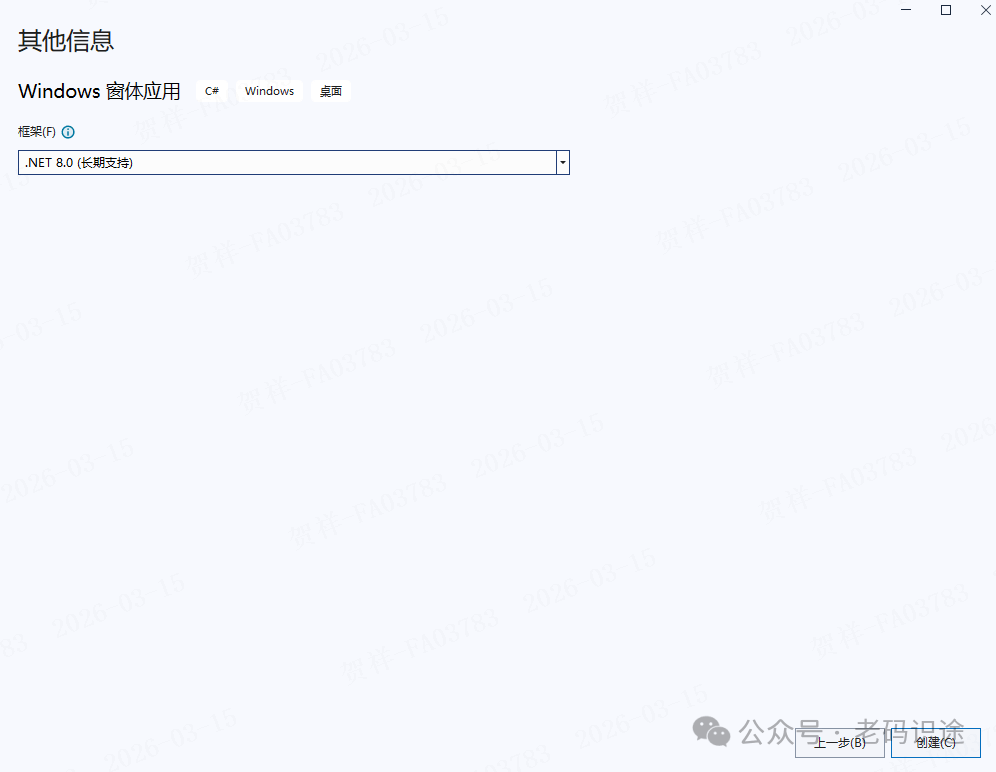Viewport: 996px width, 772px height.
Task: Click the 其他信息 page heading
Action: 66,41
